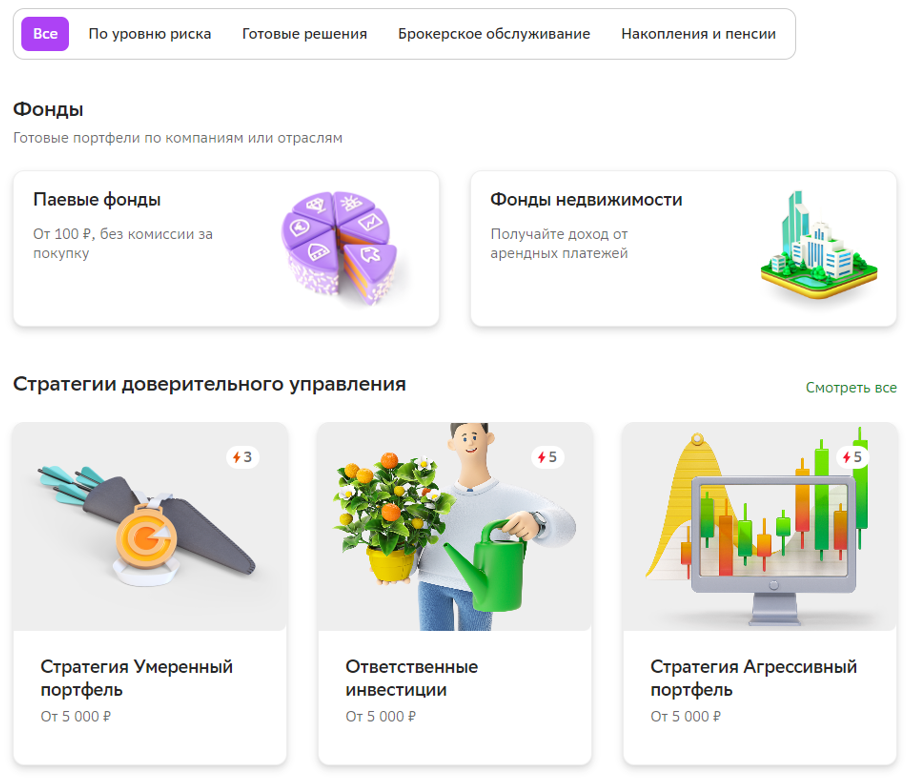Follow the Смотреть все link
The width and height of the screenshot is (909, 783).
point(851,388)
